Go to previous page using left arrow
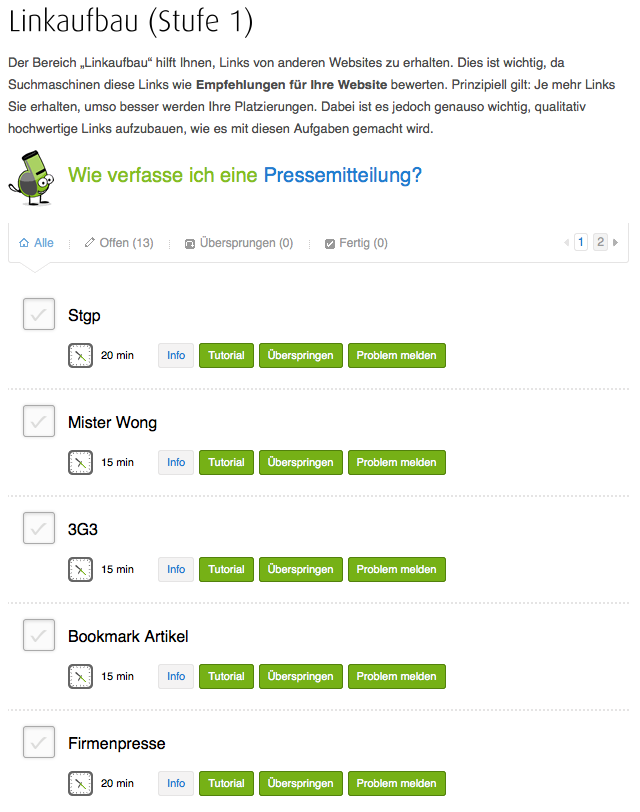640x812 pixels. tap(567, 242)
